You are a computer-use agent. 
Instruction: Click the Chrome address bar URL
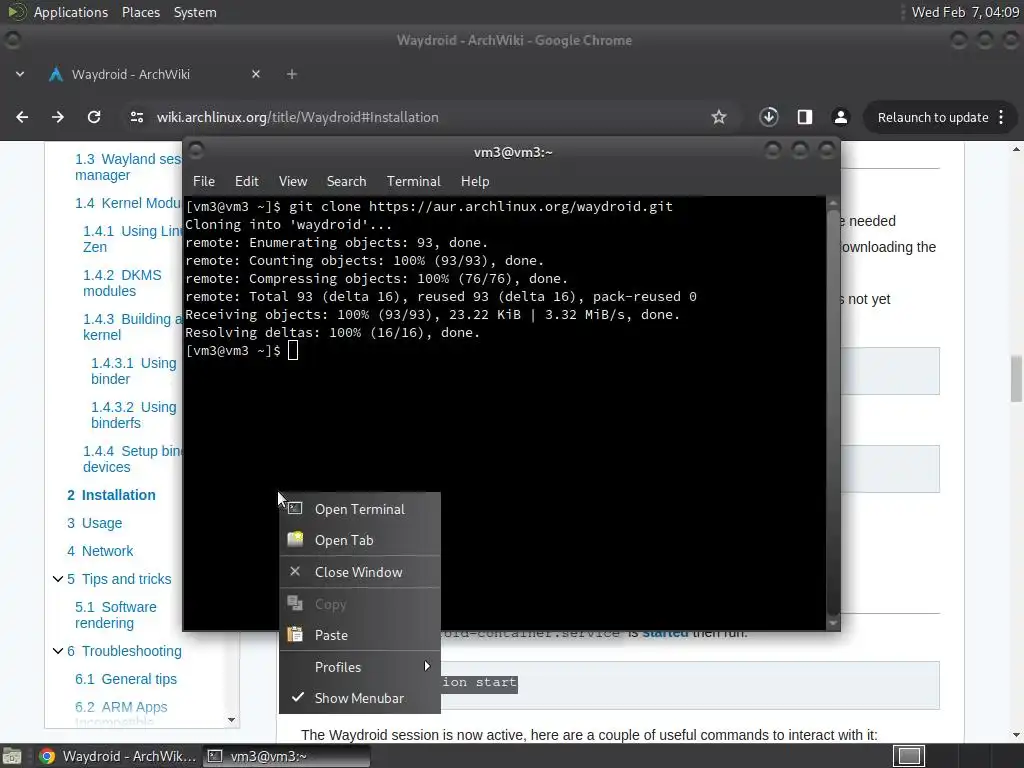pos(298,117)
